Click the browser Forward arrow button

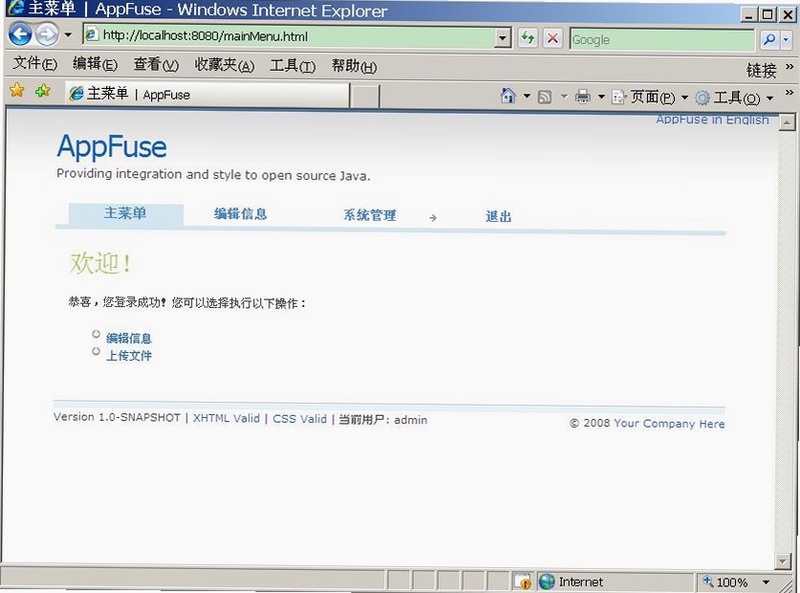point(47,35)
